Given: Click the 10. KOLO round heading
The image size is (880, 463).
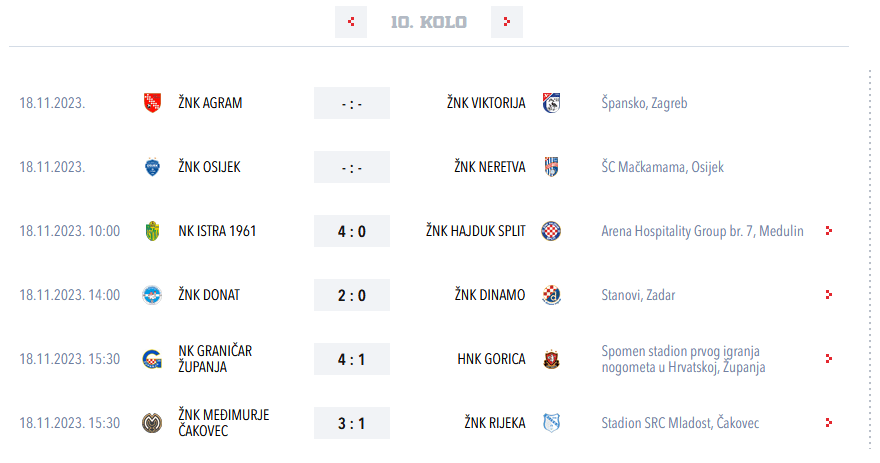Looking at the screenshot, I should tap(429, 22).
